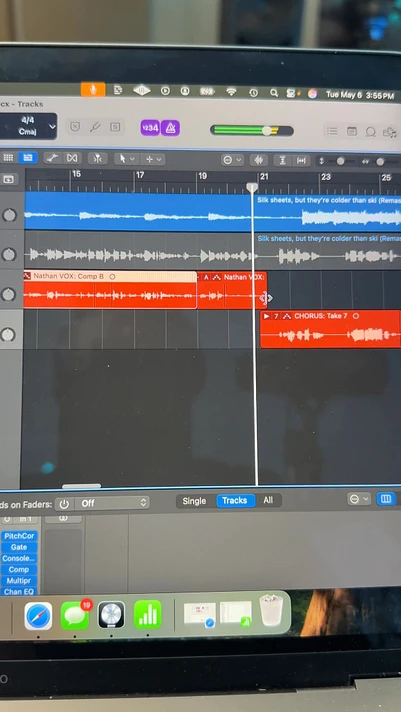The width and height of the screenshot is (401, 712).
Task: Click the quick swipe comping icon on CHORUS
Action: click(287, 316)
